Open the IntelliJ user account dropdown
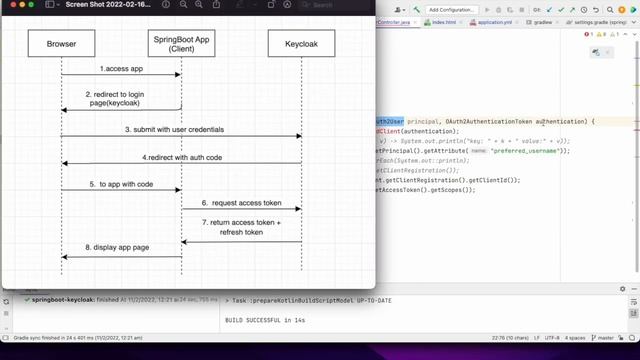Viewport: 640px width, 360px height. pos(400,10)
